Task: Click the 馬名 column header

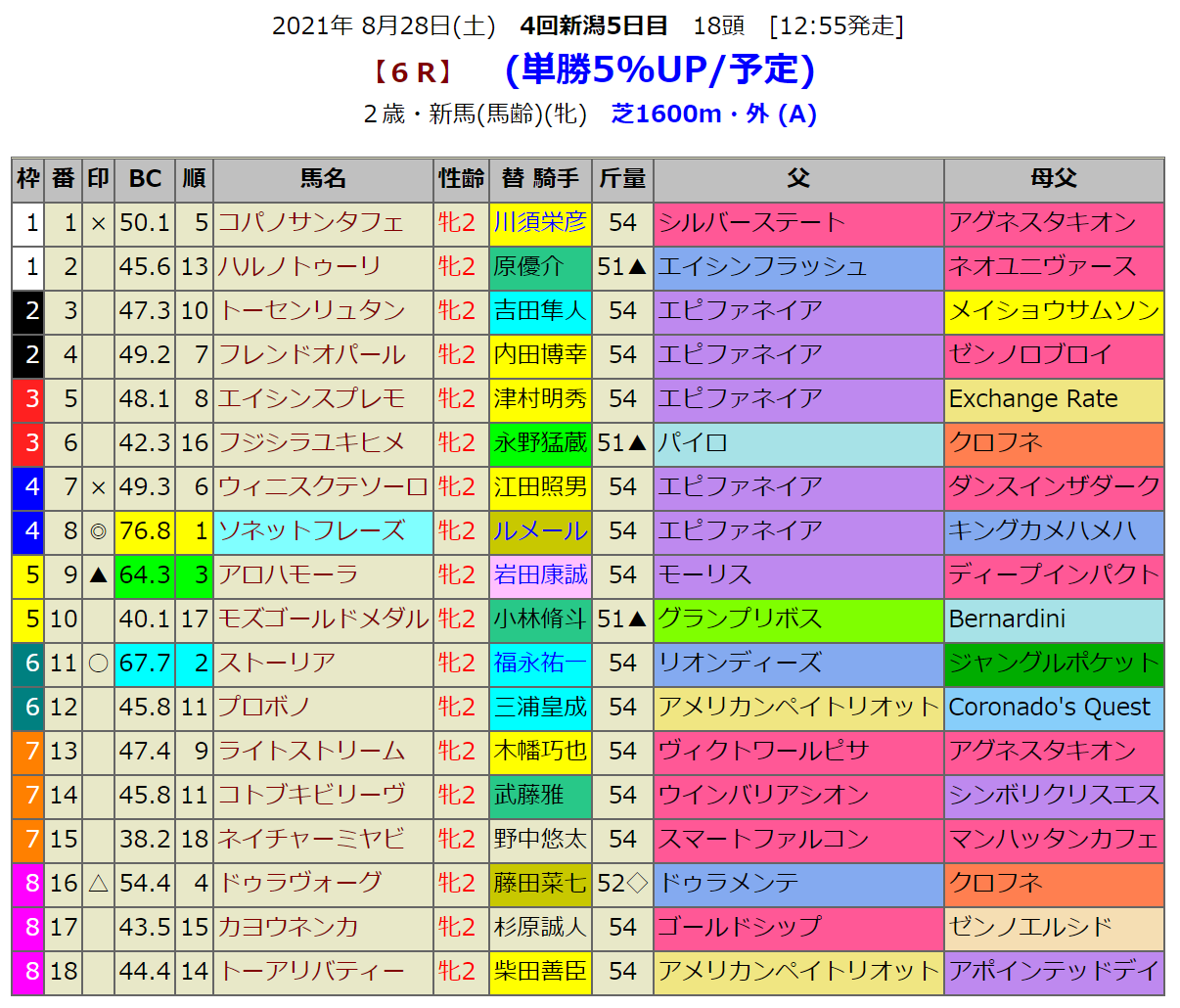Action: click(x=323, y=179)
